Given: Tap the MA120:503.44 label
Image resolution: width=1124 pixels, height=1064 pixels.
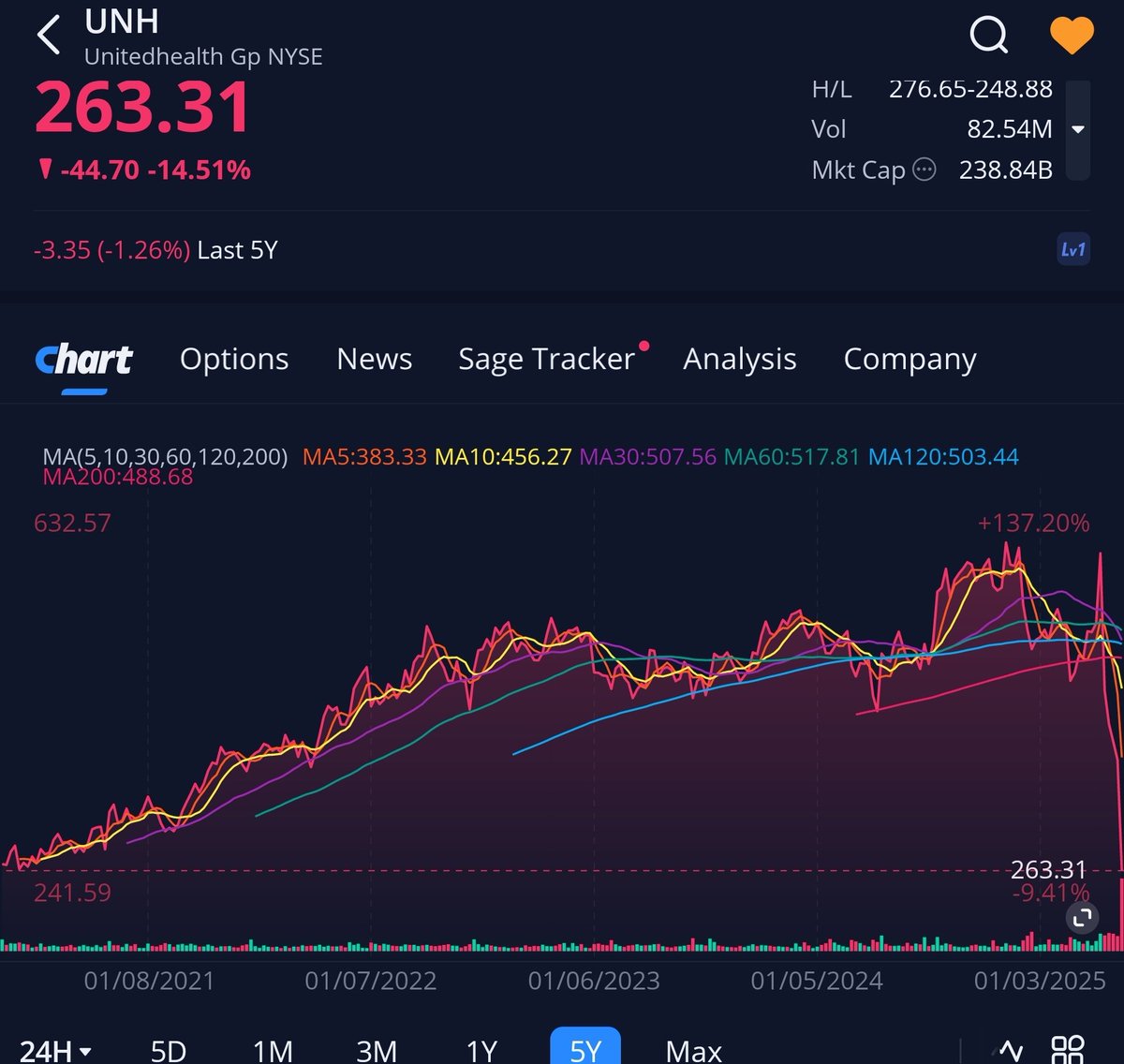Looking at the screenshot, I should pos(943,456).
